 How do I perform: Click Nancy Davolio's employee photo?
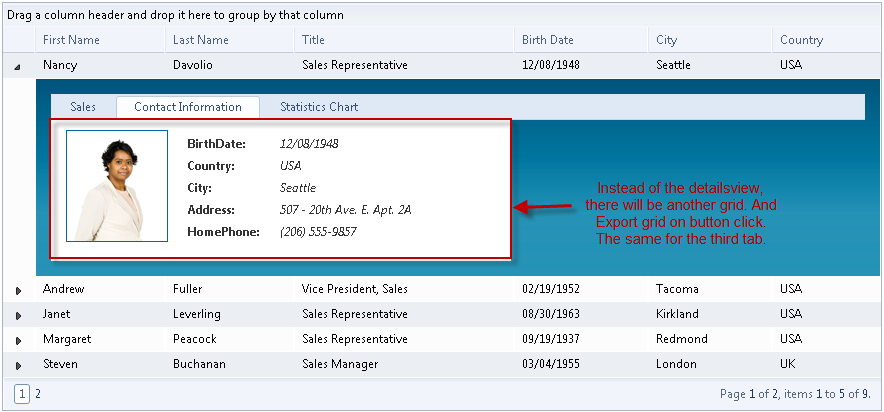click(x=117, y=186)
